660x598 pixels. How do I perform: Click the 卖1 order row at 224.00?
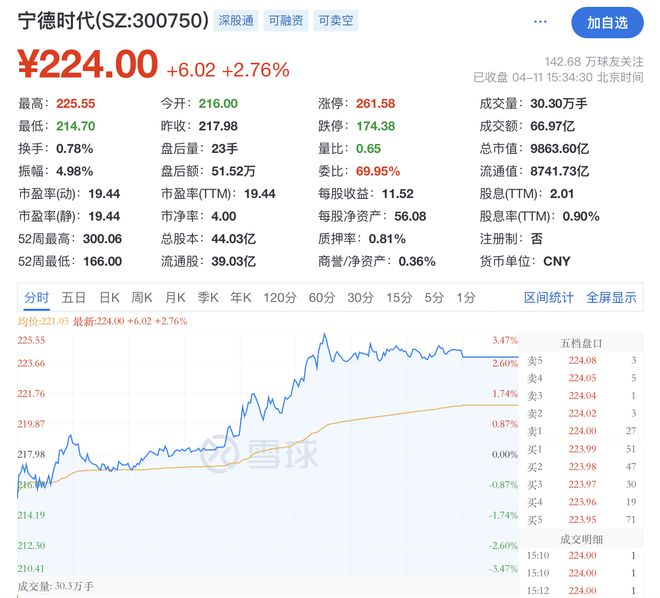581,431
